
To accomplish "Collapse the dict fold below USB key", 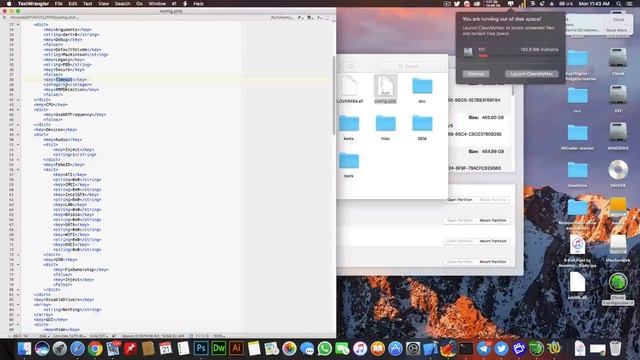I will 18,264.
